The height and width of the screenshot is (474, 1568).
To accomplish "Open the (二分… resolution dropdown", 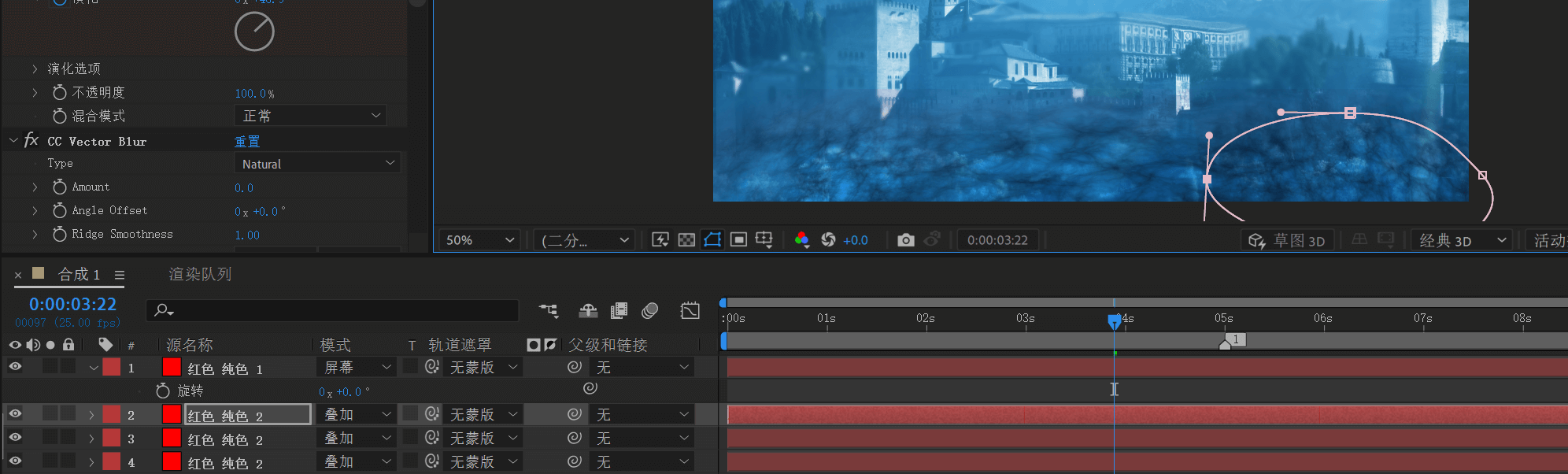I will point(584,239).
